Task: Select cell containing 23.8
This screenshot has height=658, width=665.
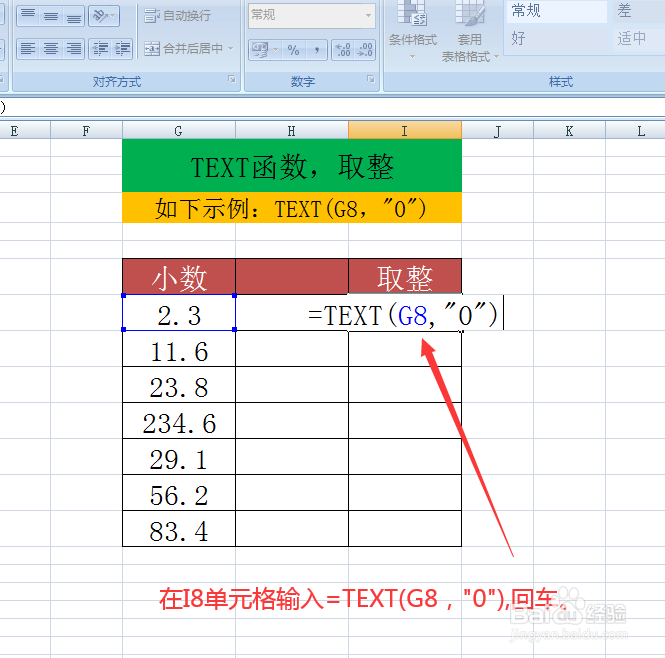Action: coord(179,385)
